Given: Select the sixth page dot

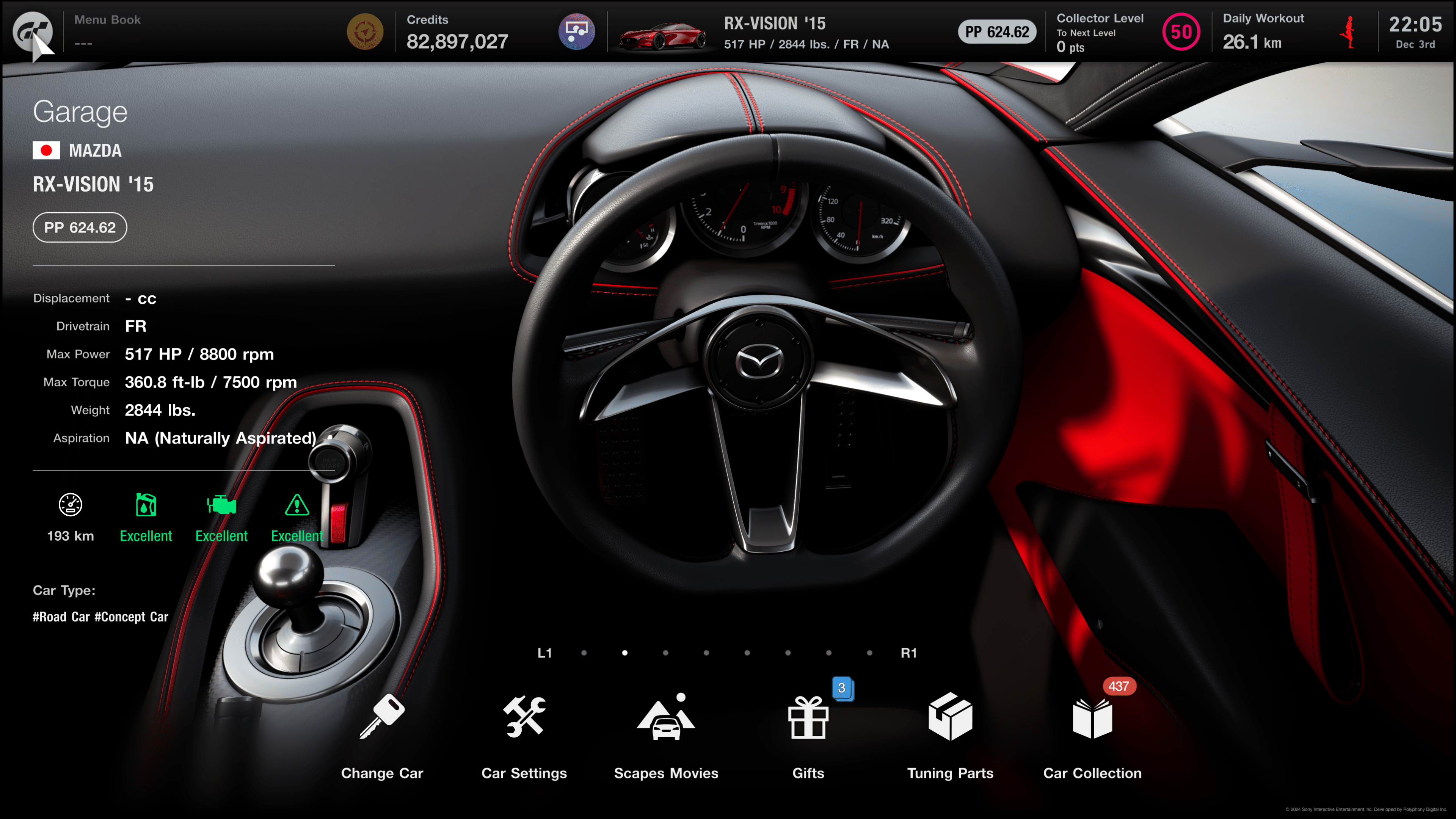Looking at the screenshot, I should tap(788, 653).
